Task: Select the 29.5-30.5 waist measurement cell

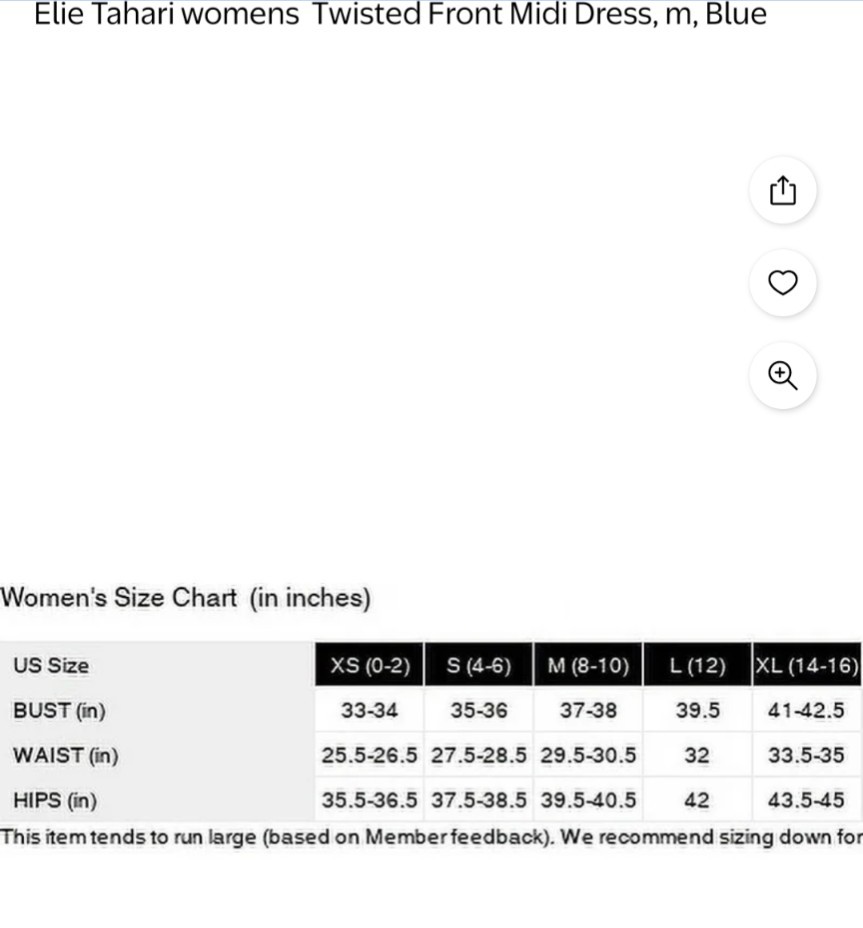Action: tap(588, 755)
